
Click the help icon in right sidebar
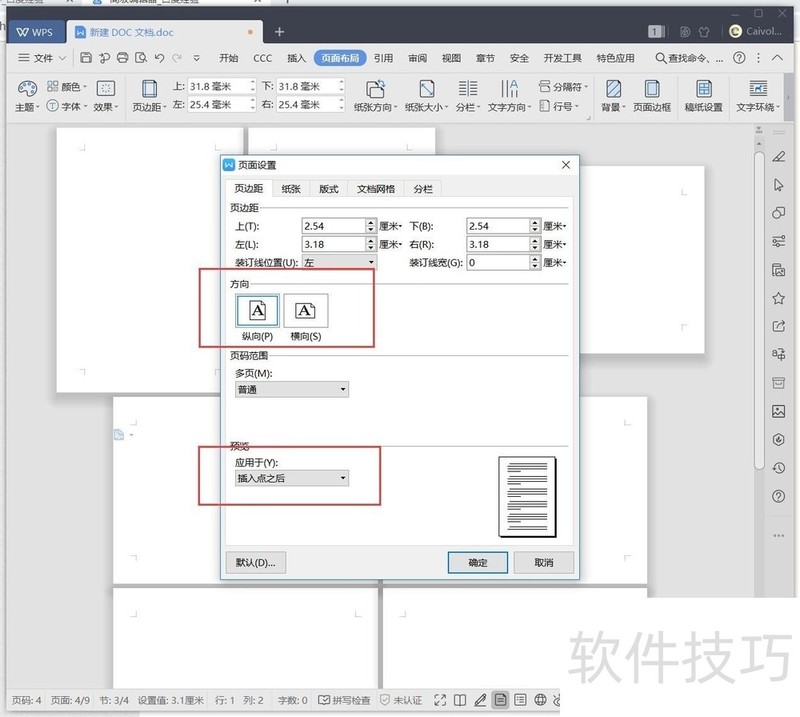pos(779,496)
